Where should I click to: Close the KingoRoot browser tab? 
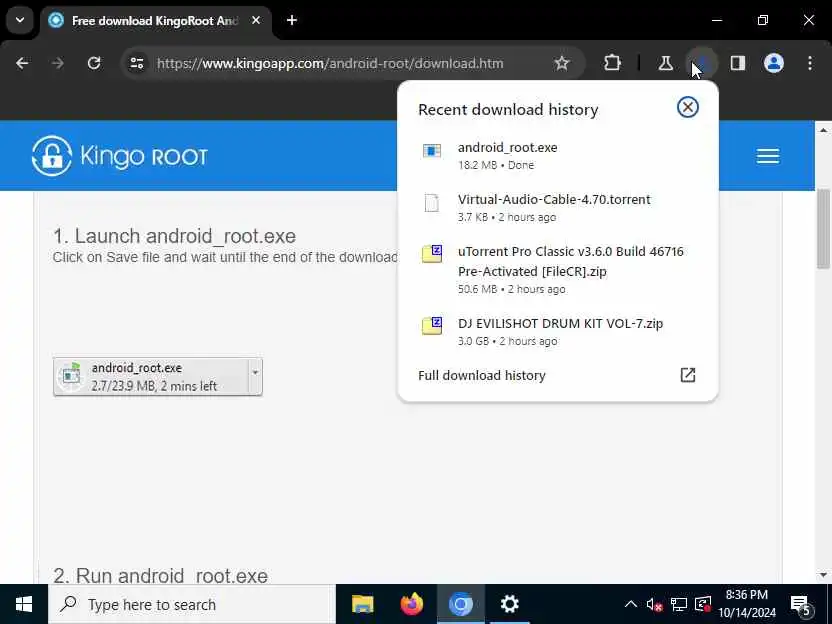point(256,20)
